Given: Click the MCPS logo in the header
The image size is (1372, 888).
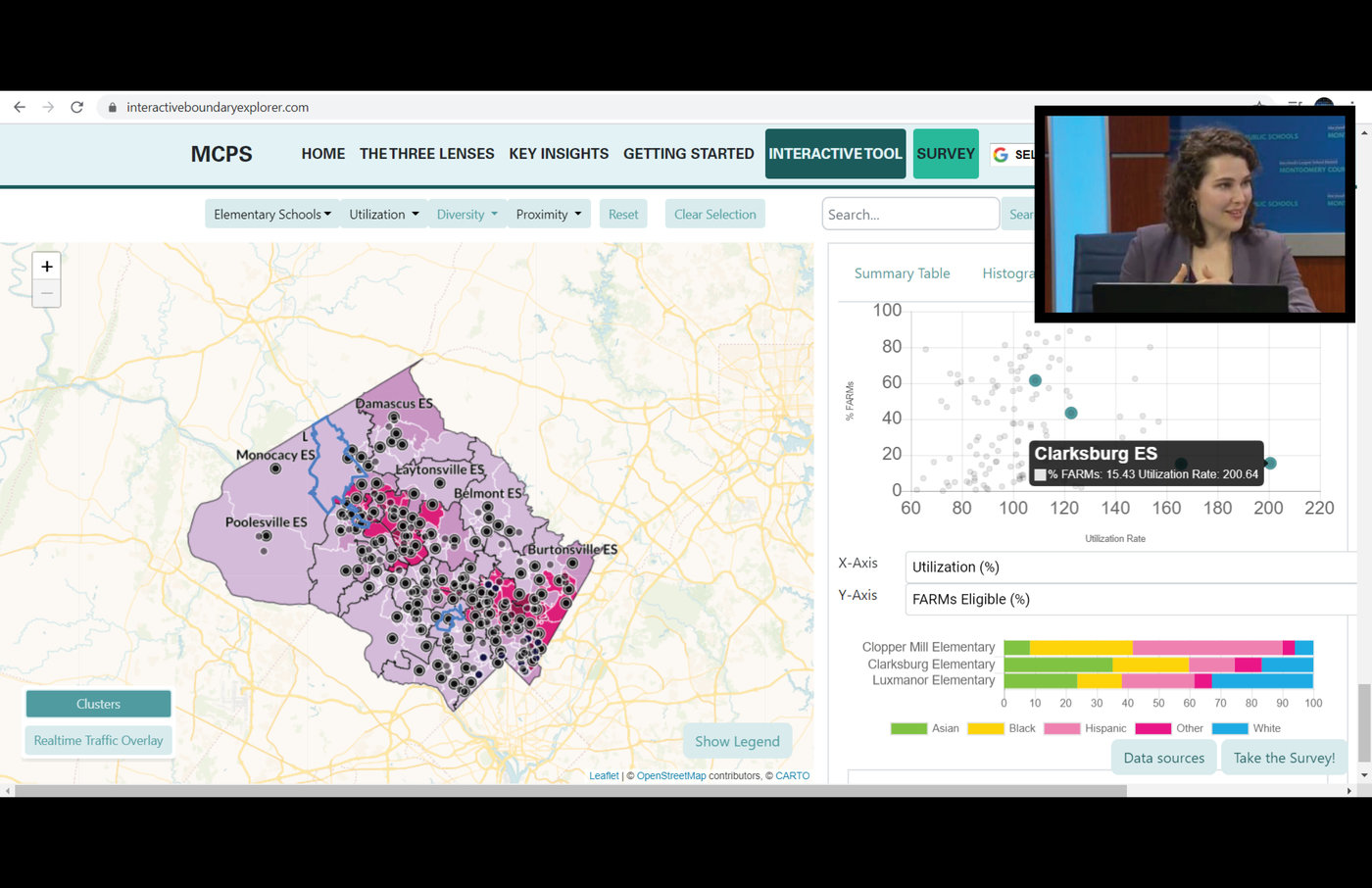Looking at the screenshot, I should (x=221, y=154).
